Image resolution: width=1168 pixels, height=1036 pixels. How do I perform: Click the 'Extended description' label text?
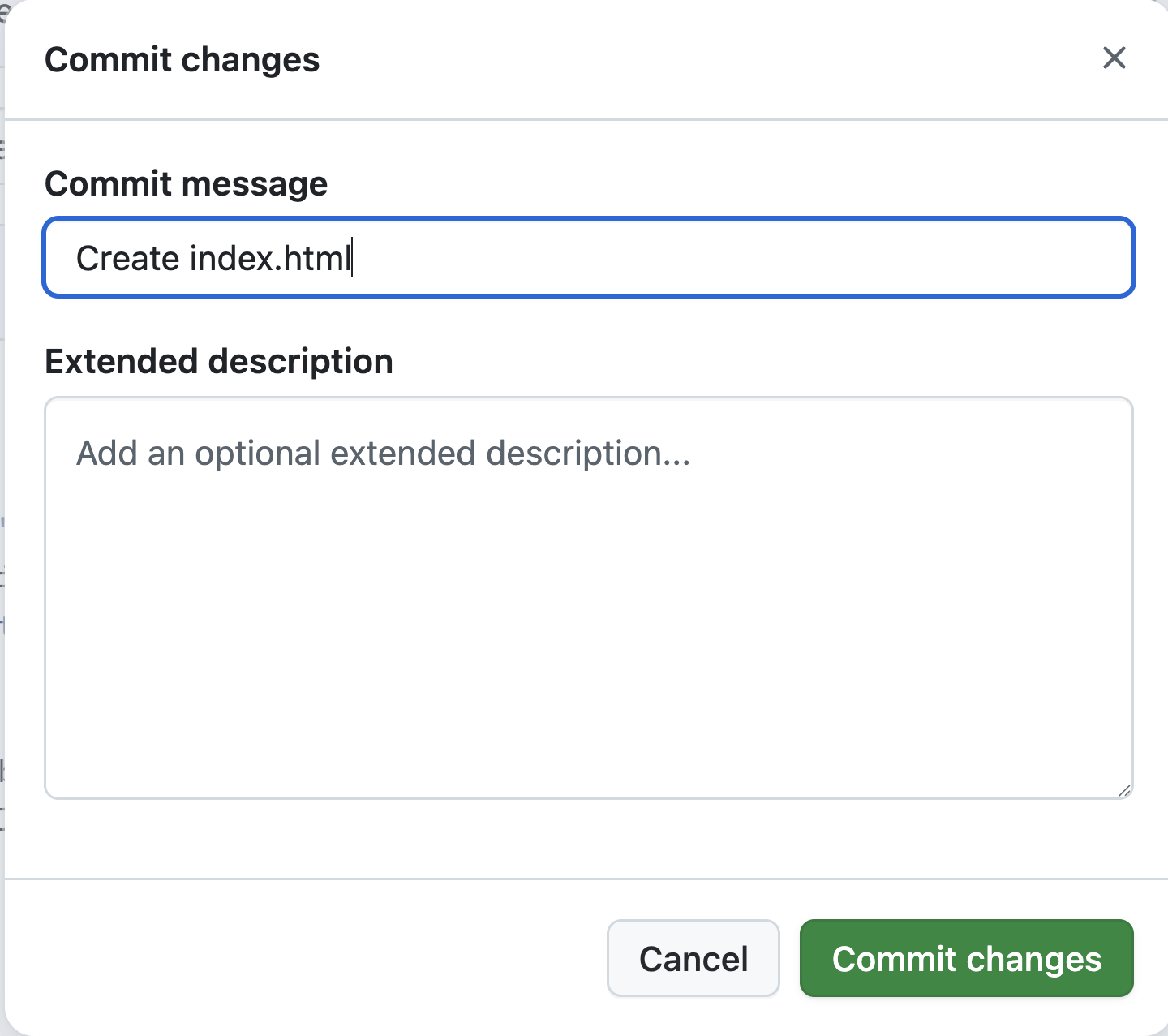point(219,361)
